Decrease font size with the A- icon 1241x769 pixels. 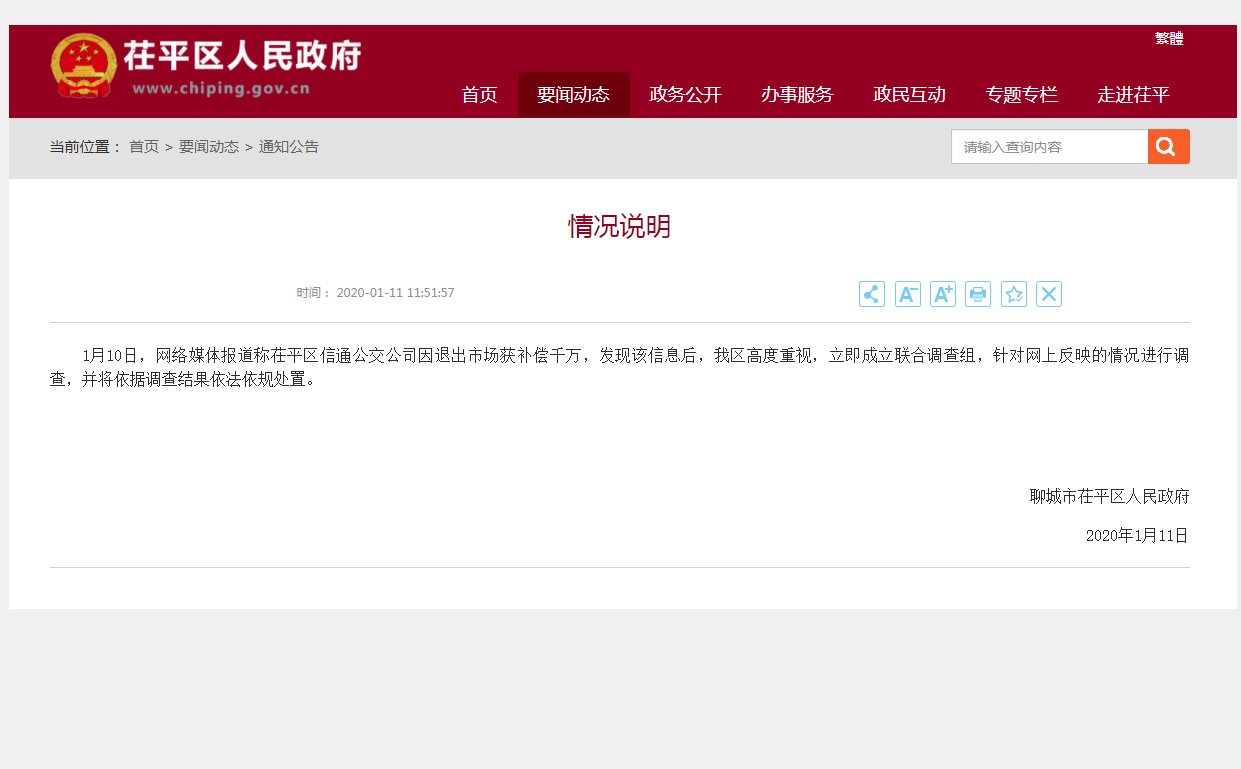pyautogui.click(x=906, y=293)
